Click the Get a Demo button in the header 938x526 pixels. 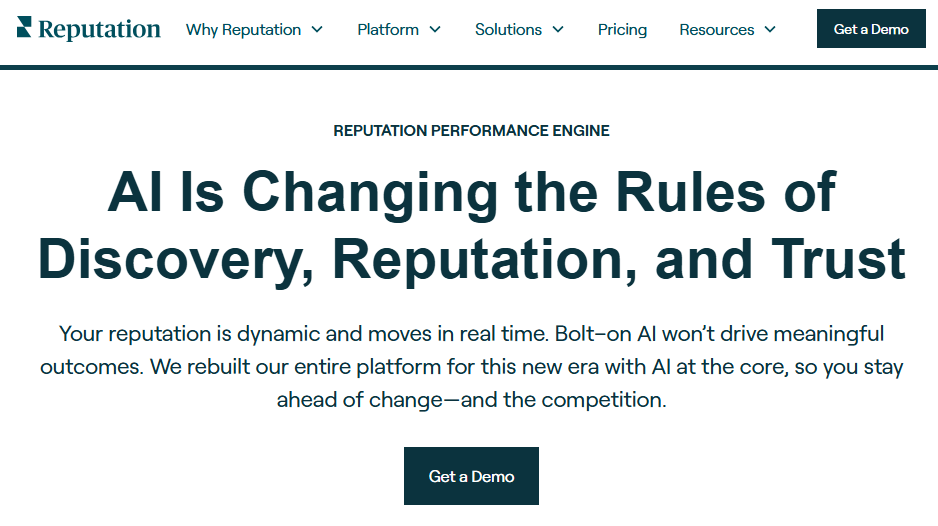coord(871,29)
